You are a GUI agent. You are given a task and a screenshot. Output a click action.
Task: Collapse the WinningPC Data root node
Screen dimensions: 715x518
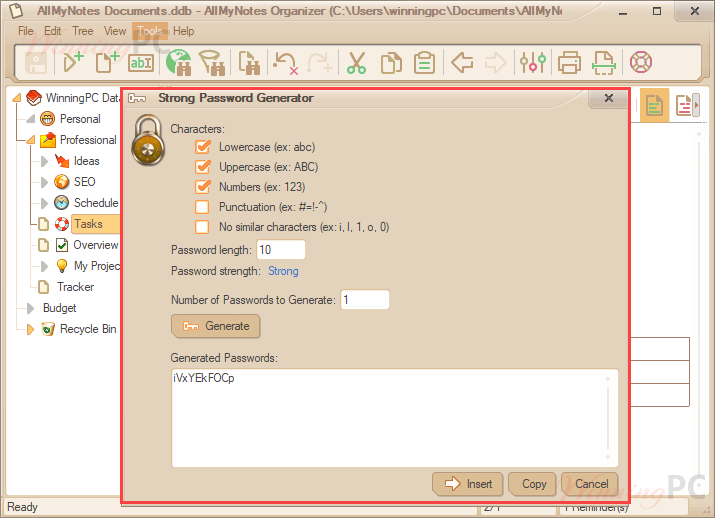click(x=17, y=98)
